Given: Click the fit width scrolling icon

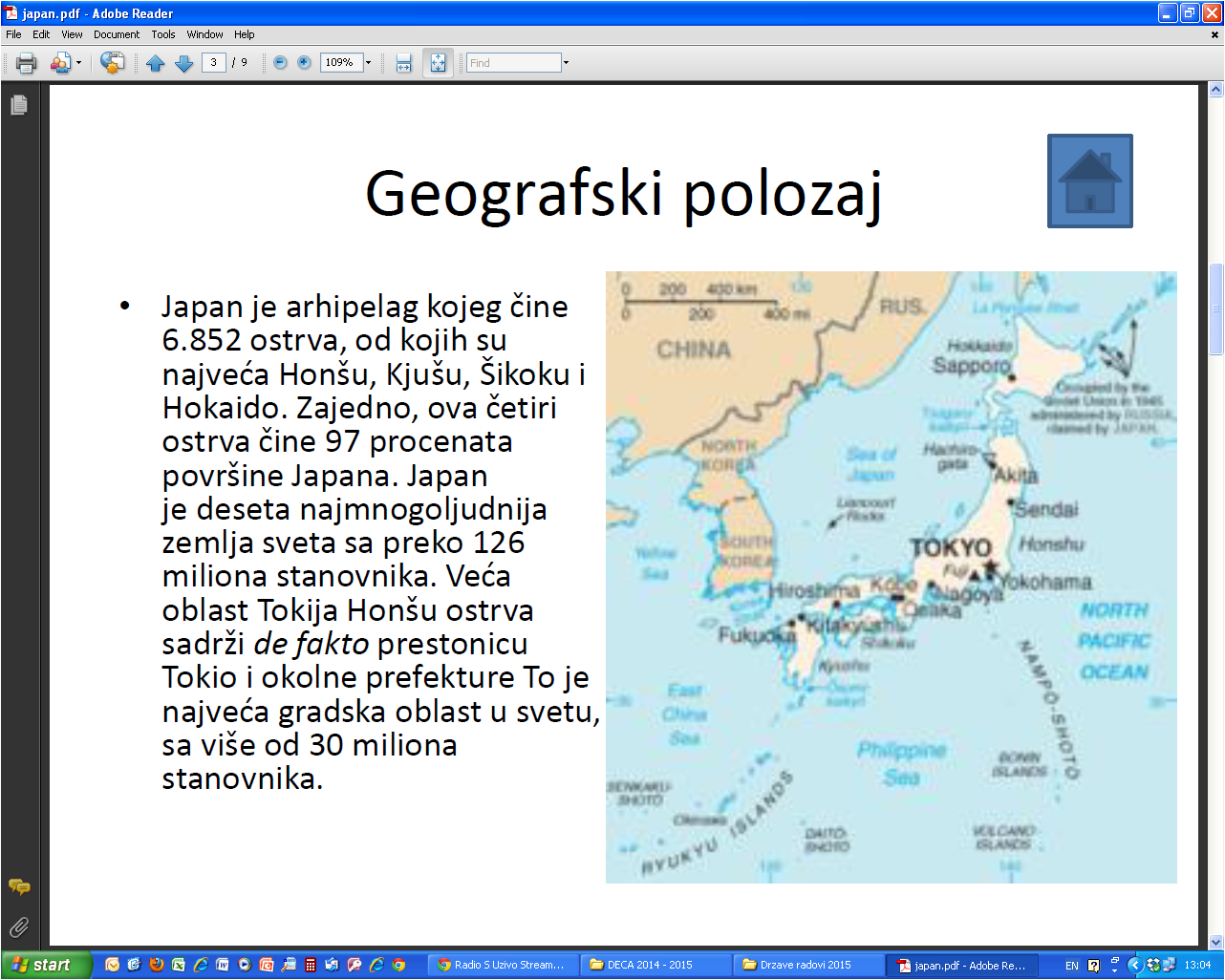Looking at the screenshot, I should click(403, 63).
